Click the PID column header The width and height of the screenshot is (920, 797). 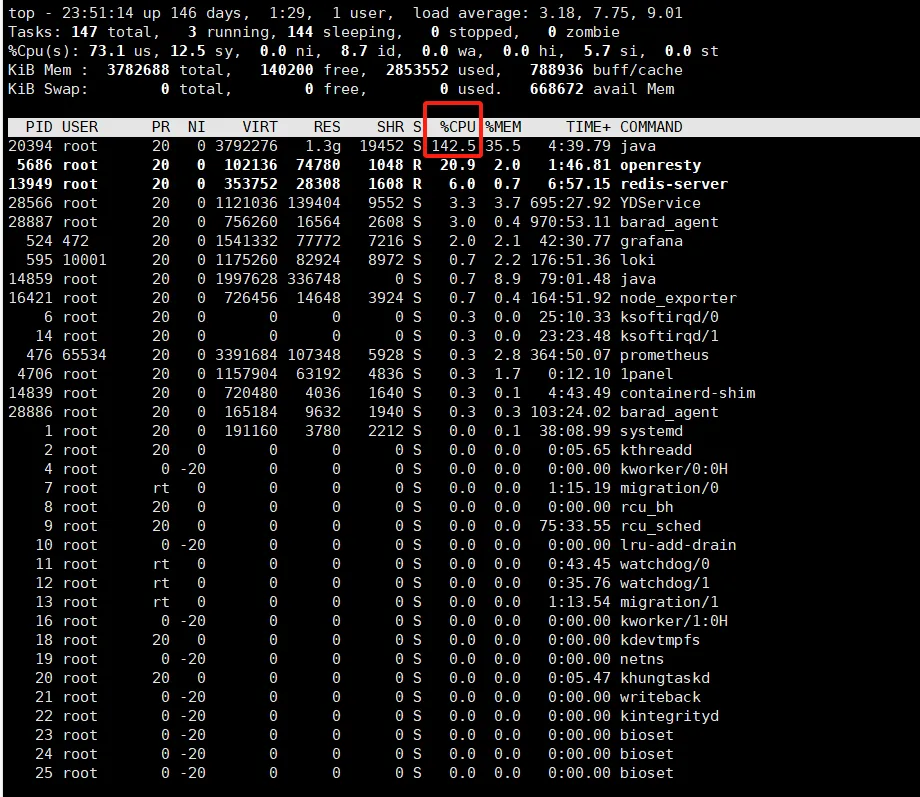point(39,127)
